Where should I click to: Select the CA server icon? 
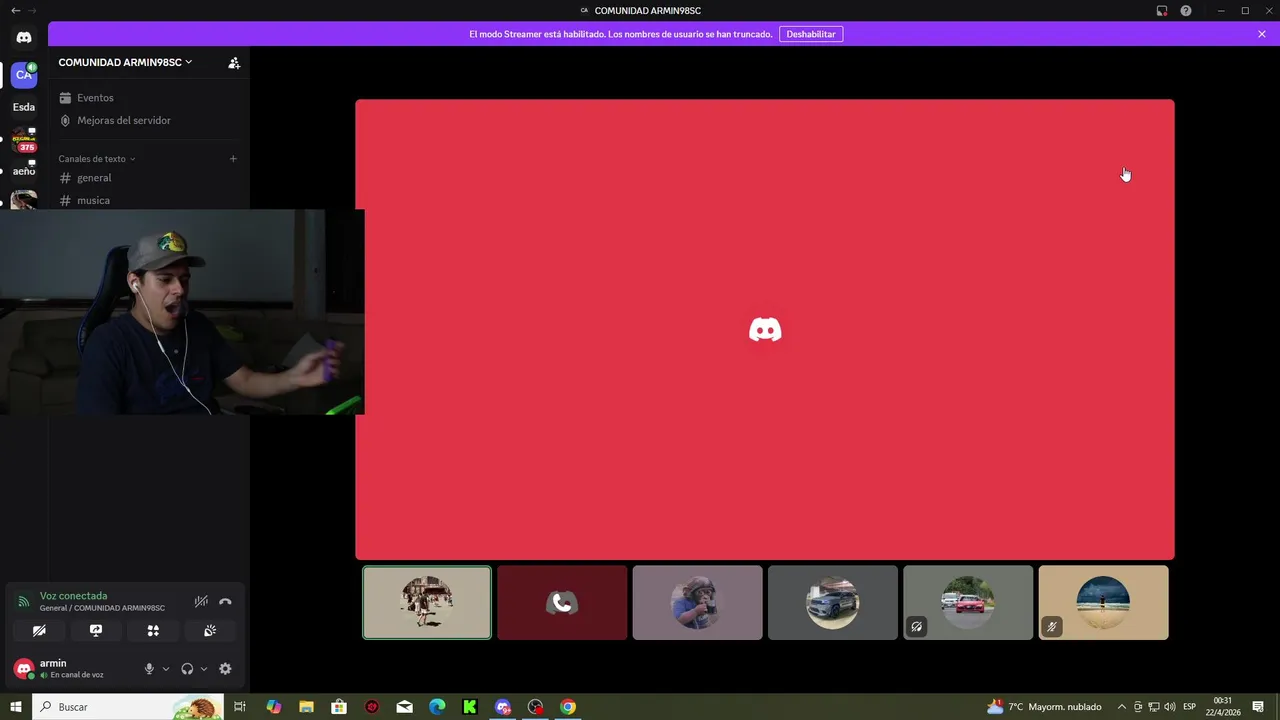(x=24, y=75)
